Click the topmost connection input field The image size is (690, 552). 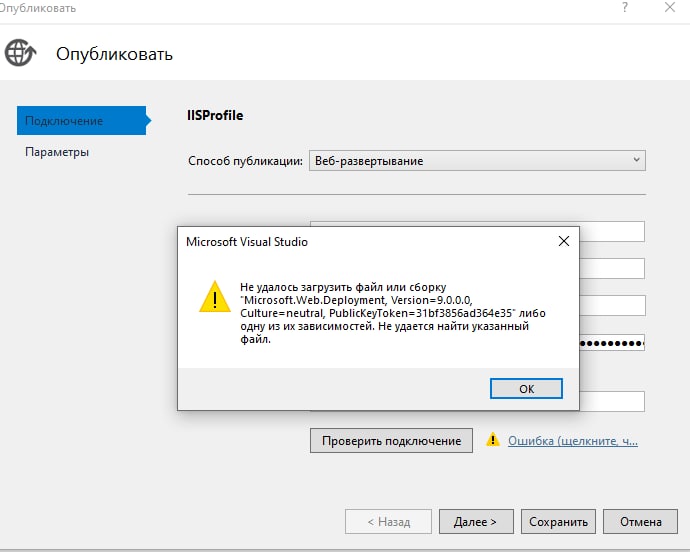click(612, 232)
